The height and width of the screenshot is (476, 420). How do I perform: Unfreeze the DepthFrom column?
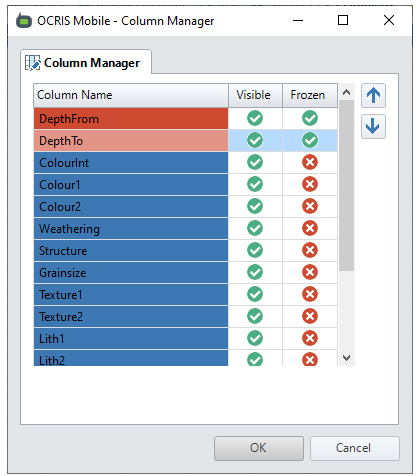(x=310, y=118)
